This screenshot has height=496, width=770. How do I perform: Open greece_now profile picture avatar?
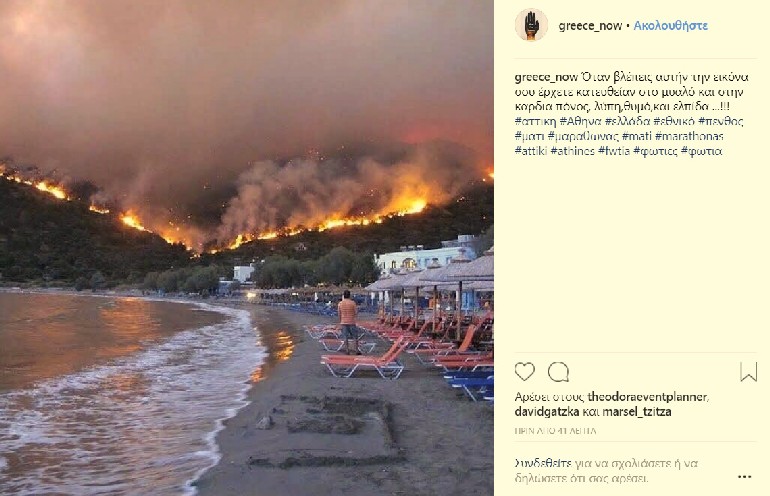click(531, 25)
